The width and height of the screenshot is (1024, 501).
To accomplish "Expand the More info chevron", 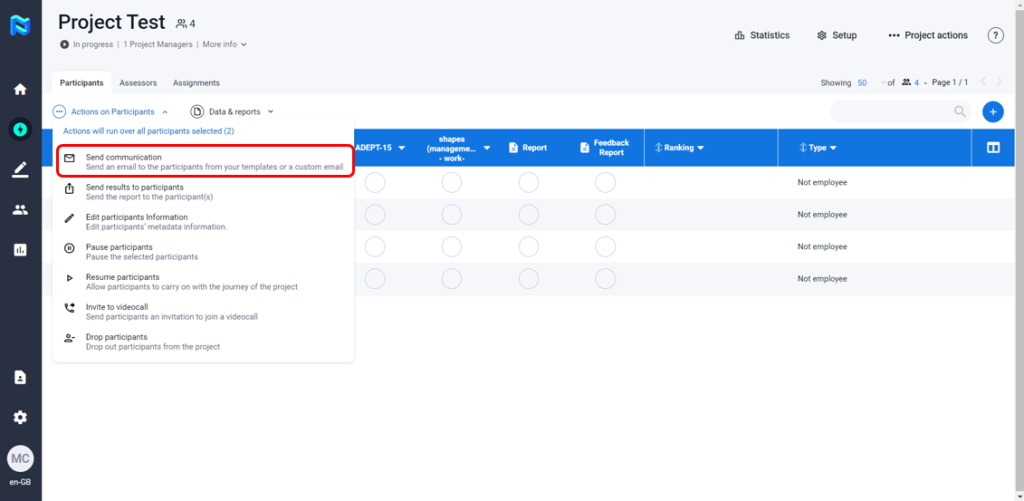I will [225, 44].
